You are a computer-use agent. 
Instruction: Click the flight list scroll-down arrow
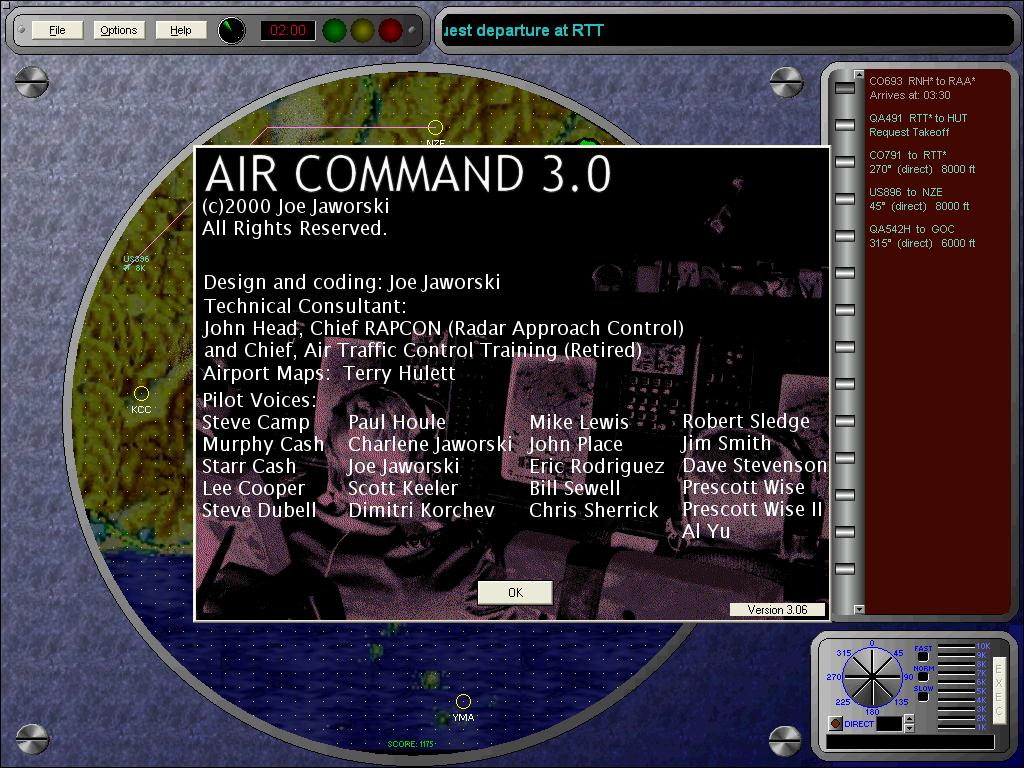[x=859, y=609]
